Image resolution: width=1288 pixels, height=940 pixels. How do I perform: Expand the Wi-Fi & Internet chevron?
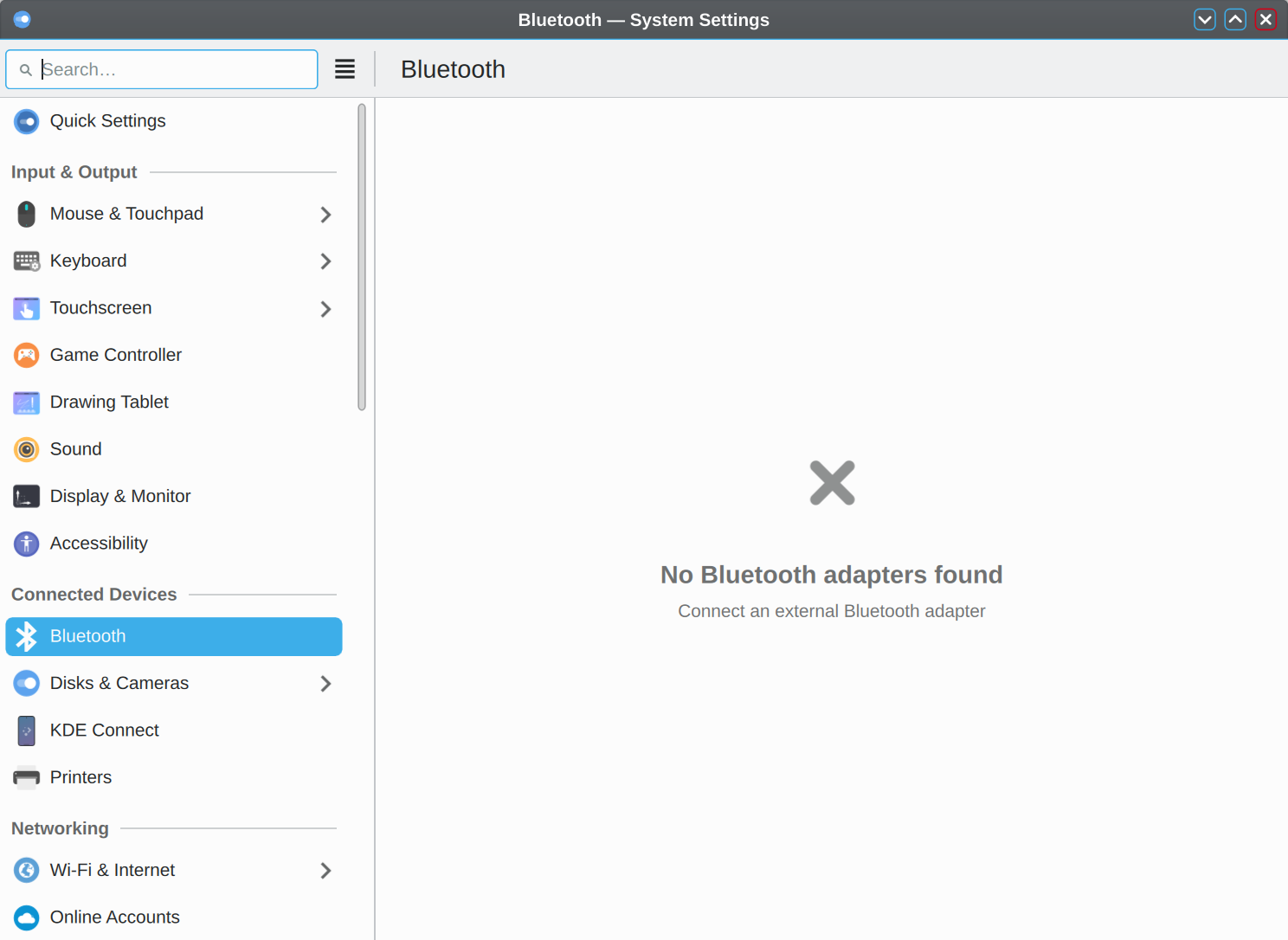click(x=325, y=871)
